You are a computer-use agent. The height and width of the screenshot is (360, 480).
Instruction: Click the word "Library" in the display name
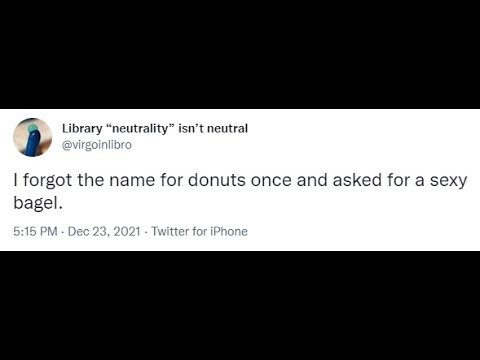[x=82, y=129]
